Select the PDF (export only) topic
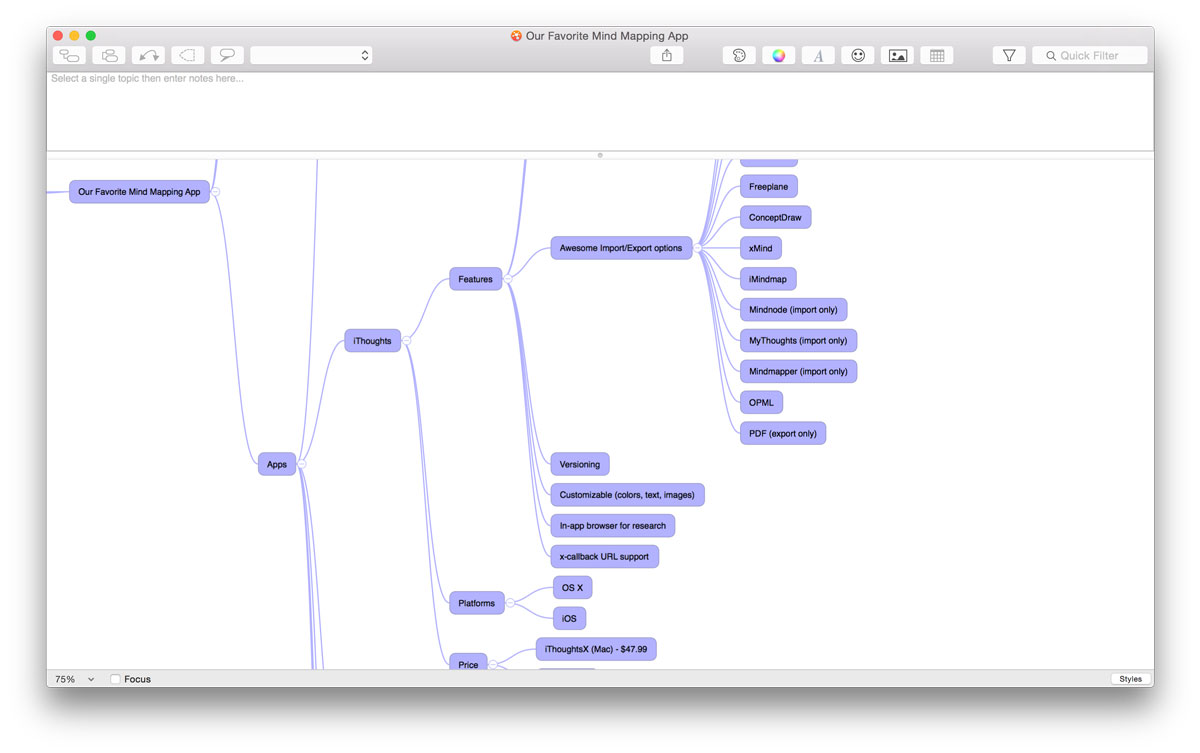Screen dimensions: 1200x753 point(783,433)
